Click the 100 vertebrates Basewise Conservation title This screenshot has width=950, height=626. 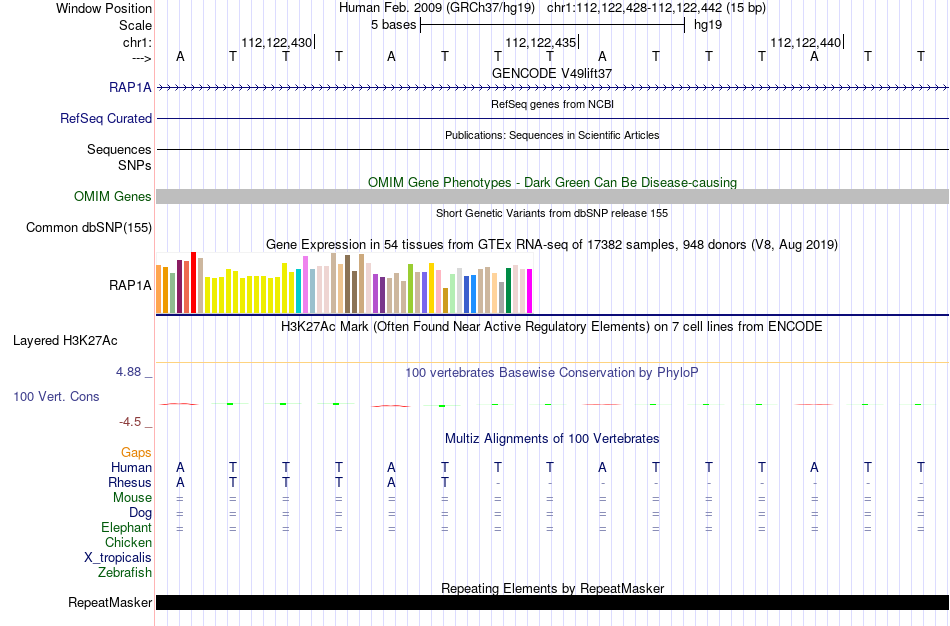551,372
